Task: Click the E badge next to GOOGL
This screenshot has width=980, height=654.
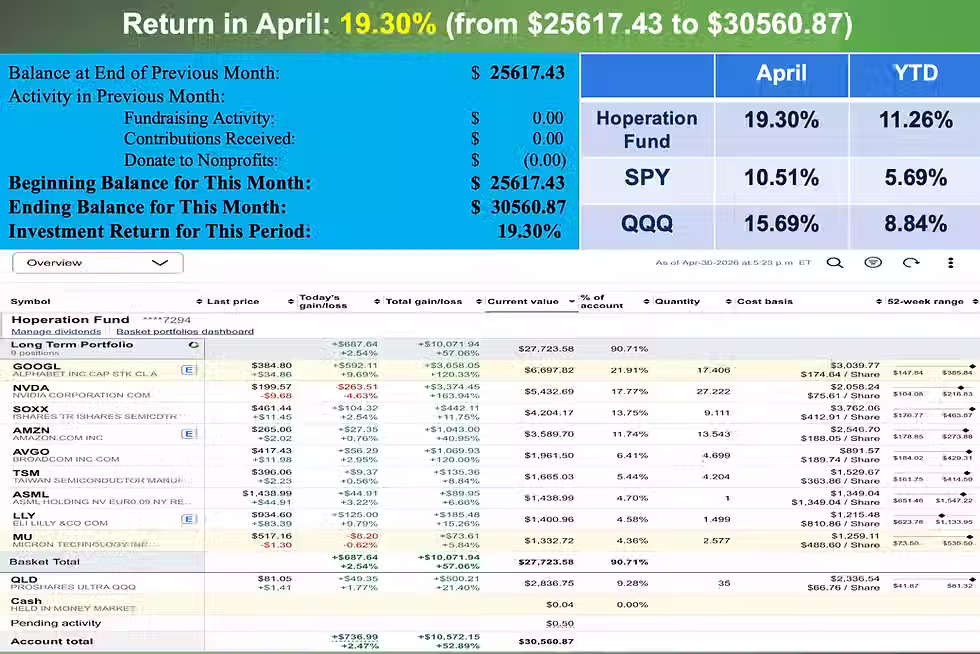Action: click(188, 370)
